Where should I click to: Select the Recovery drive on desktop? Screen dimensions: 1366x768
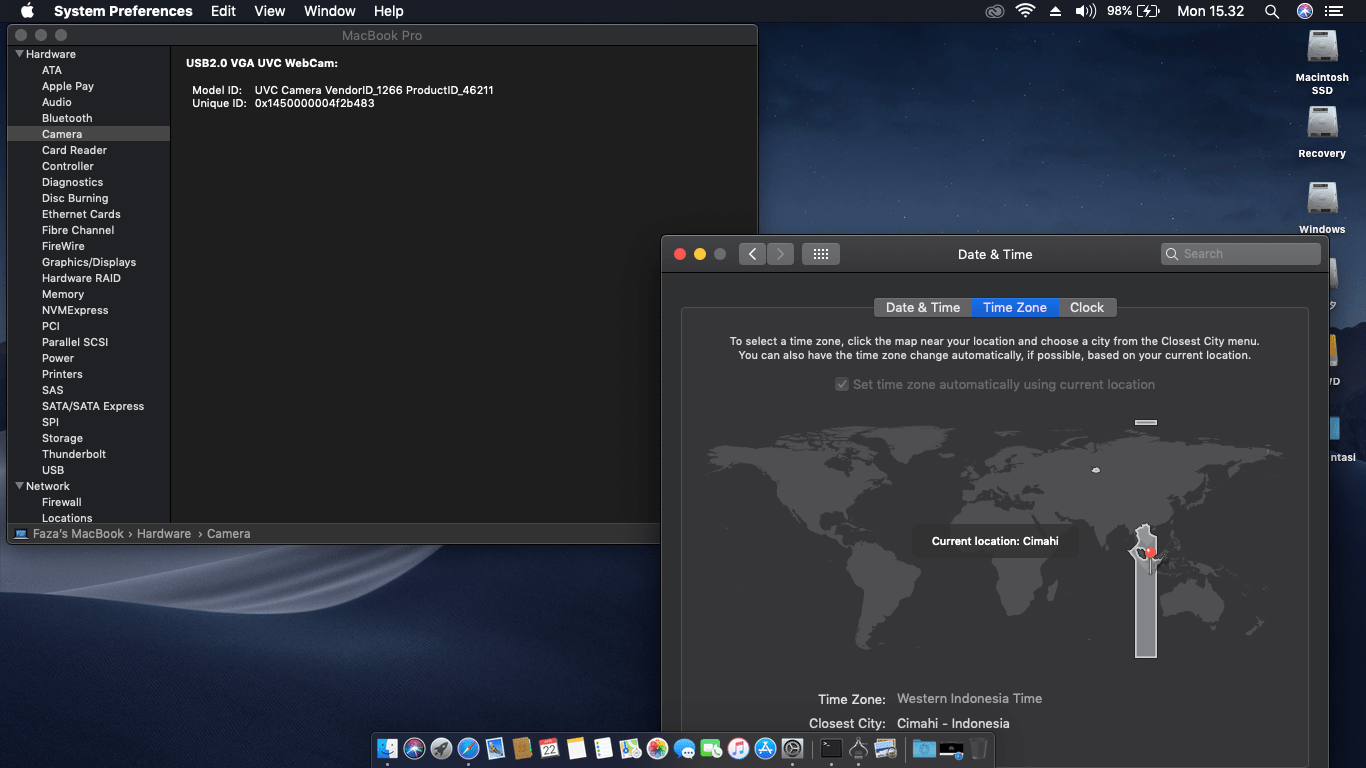(1322, 132)
